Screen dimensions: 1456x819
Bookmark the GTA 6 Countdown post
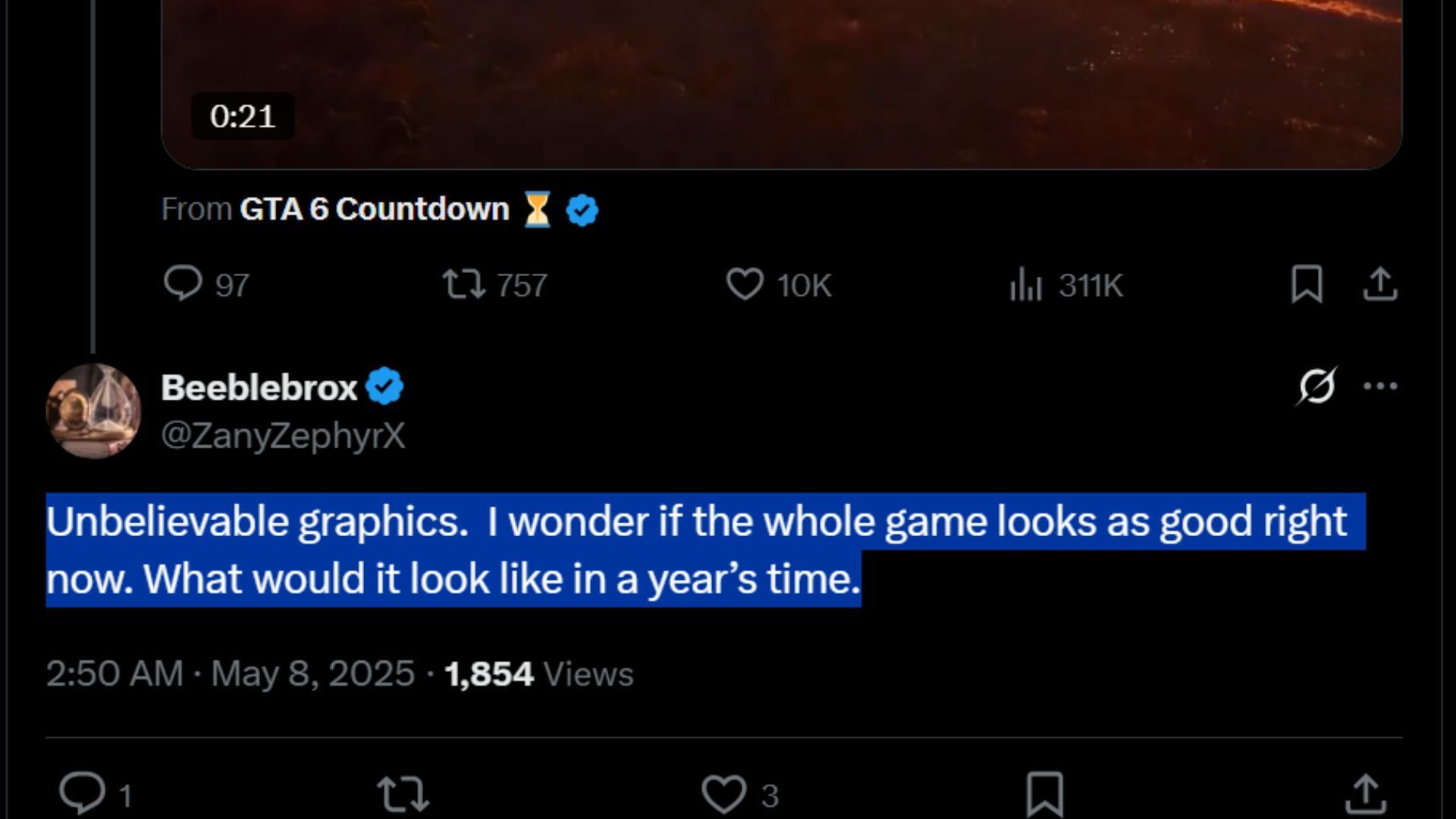pos(1307,284)
